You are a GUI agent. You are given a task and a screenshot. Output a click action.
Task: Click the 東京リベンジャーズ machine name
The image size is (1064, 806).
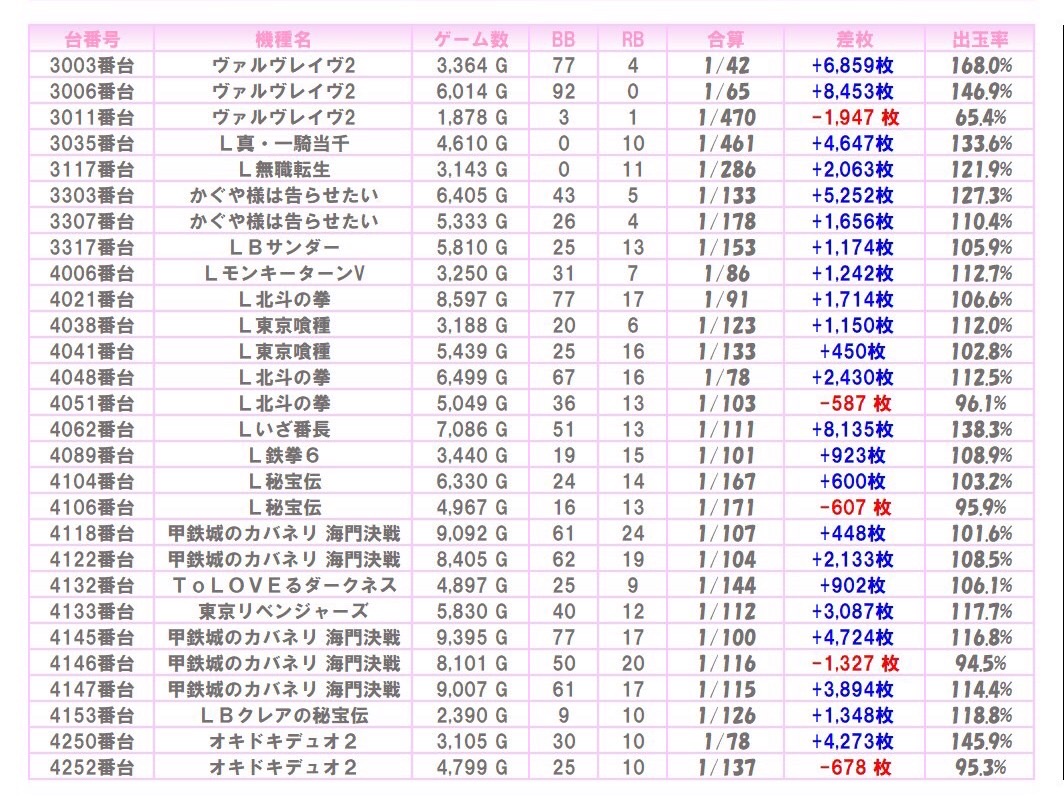pos(283,611)
